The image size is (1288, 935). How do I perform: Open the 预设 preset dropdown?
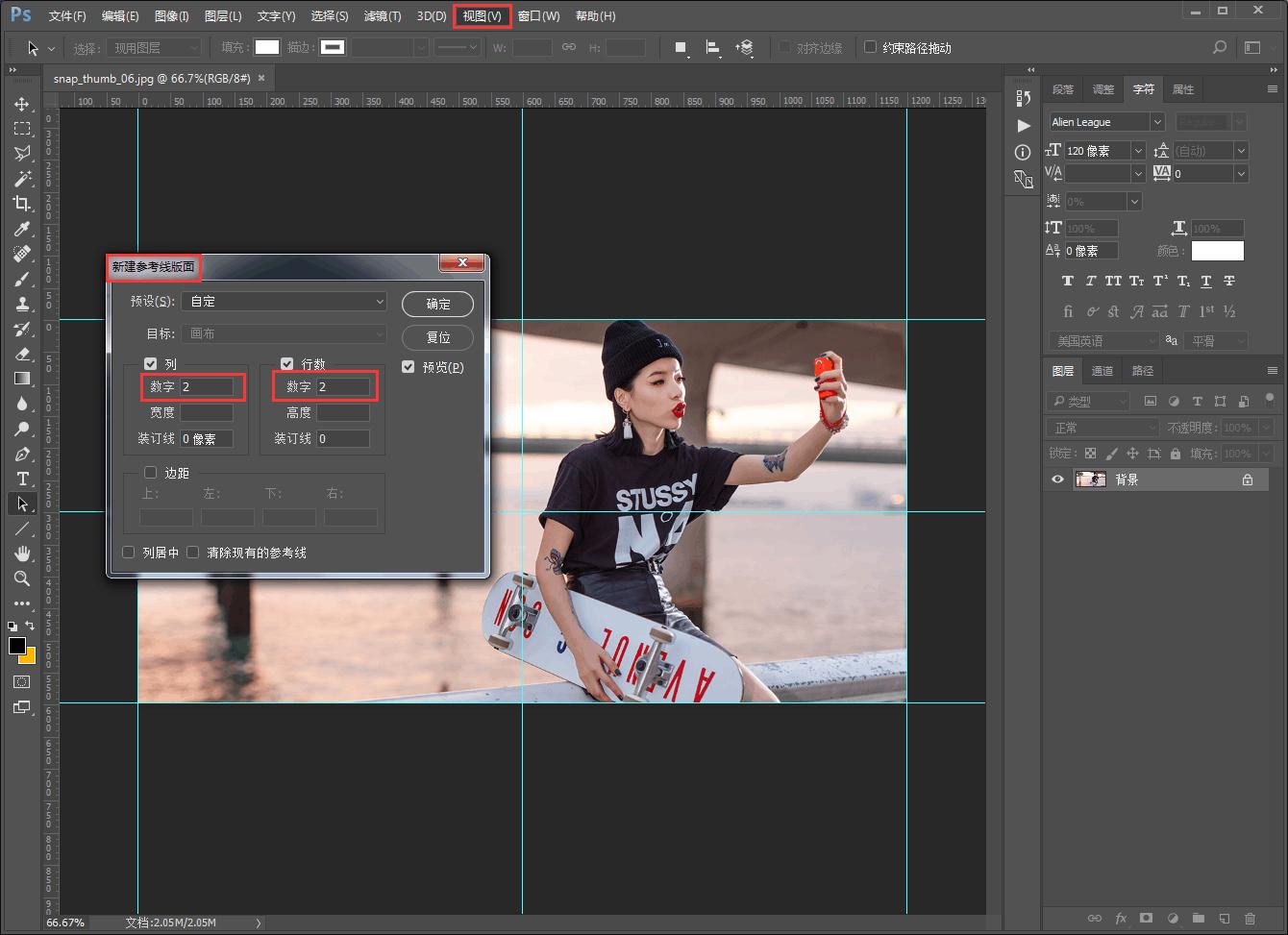(x=284, y=302)
